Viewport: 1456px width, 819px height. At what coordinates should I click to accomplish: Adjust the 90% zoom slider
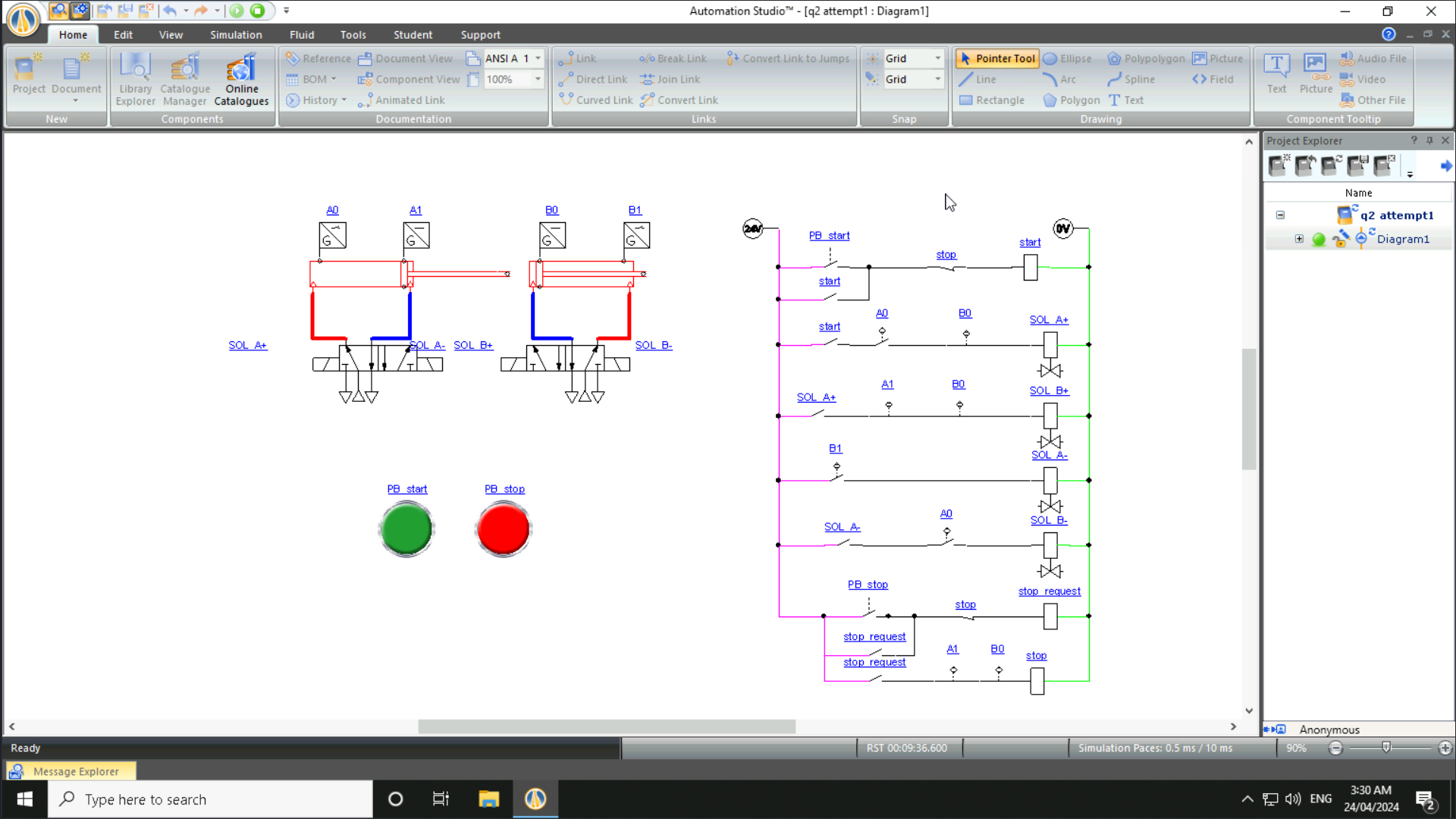1387,748
